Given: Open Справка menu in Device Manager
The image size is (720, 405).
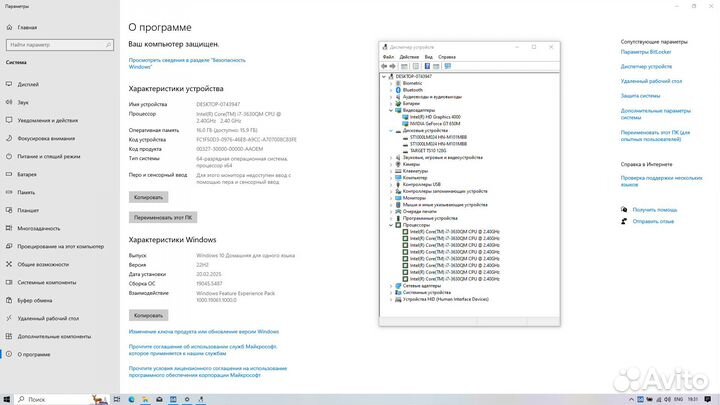Looking at the screenshot, I should click(x=447, y=57).
